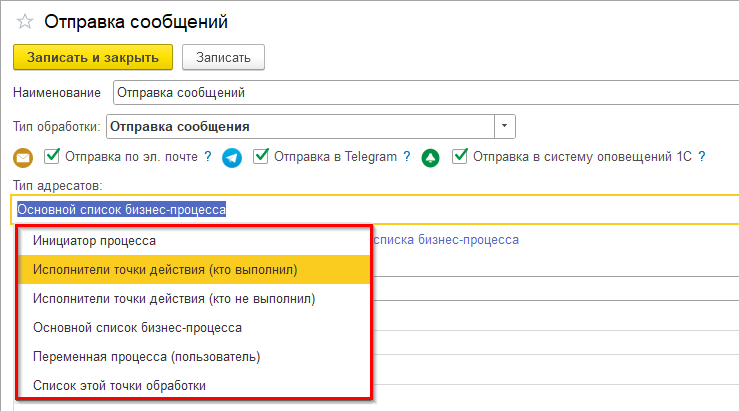Image resolution: width=739 pixels, height=411 pixels.
Task: Choose 'Исполнители точки действия (кто не выполнил)'
Action: click(x=174, y=298)
